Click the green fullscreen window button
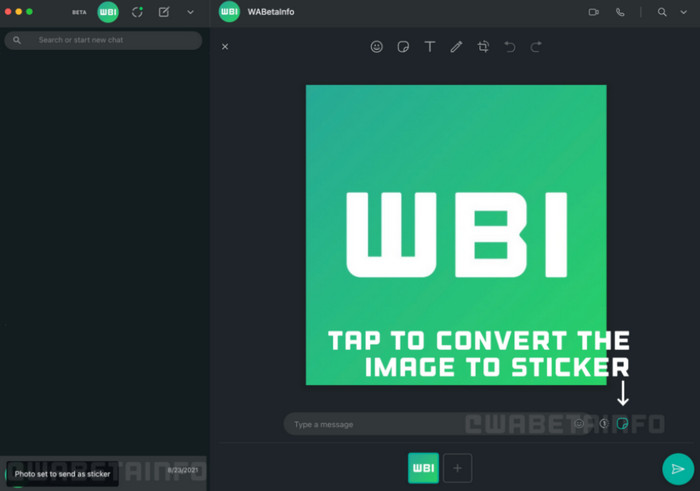700x491 pixels. tap(29, 12)
